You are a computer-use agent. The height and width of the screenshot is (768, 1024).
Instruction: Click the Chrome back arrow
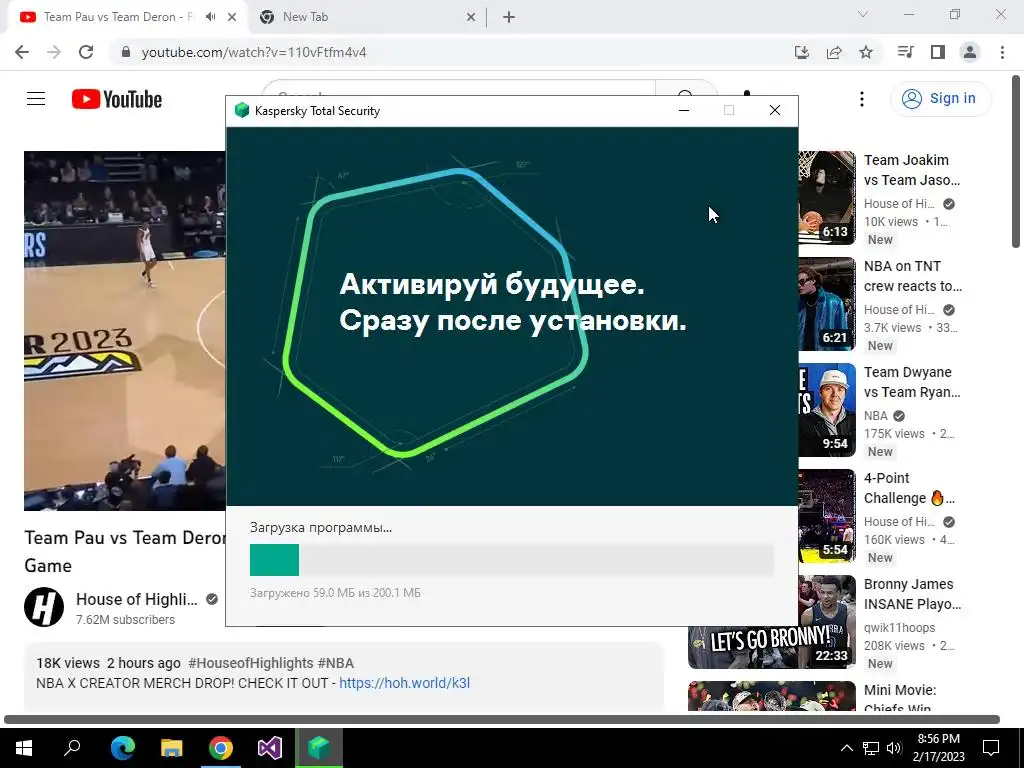click(22, 52)
